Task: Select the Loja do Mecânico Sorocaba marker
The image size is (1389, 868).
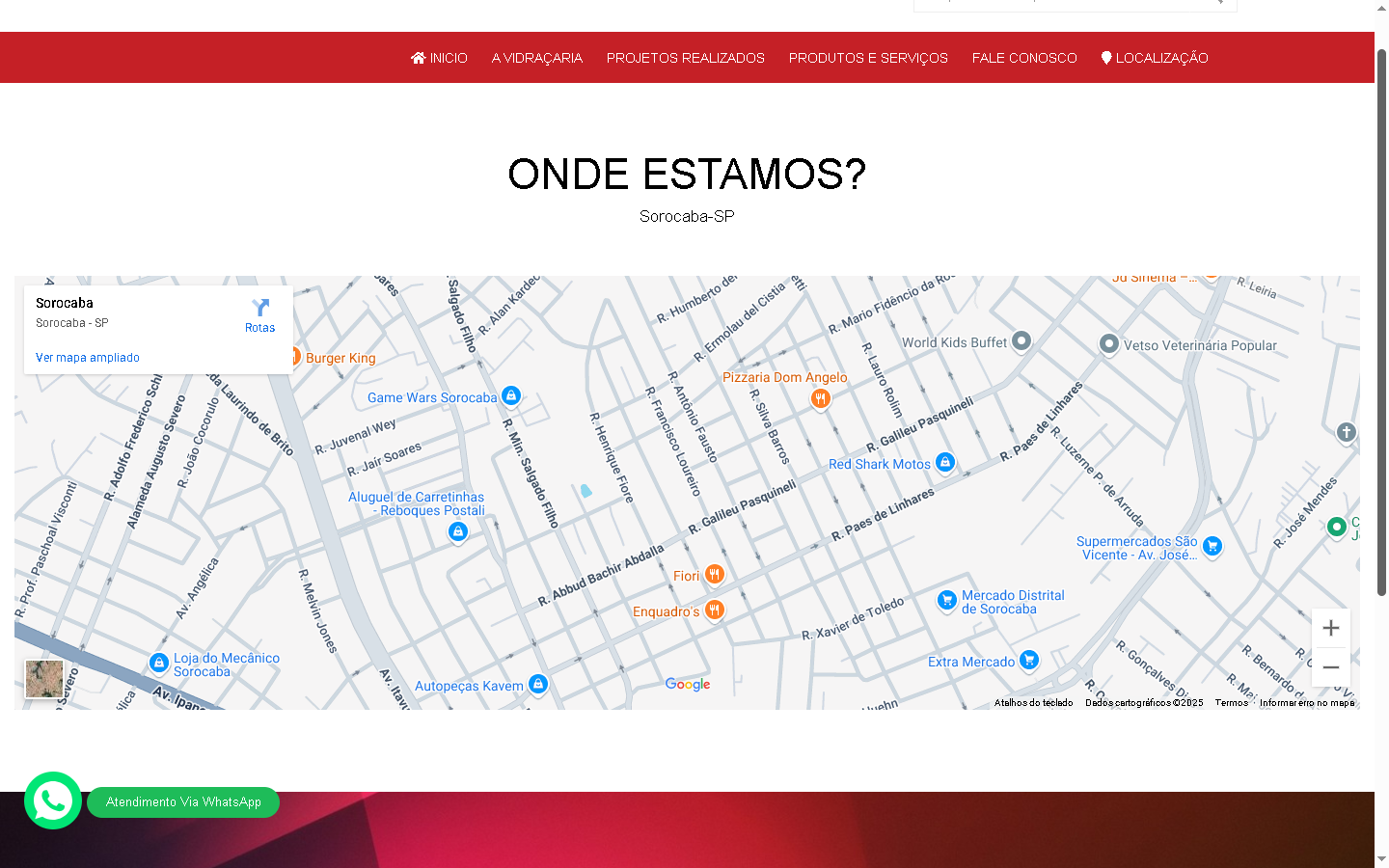Action: coord(159,663)
